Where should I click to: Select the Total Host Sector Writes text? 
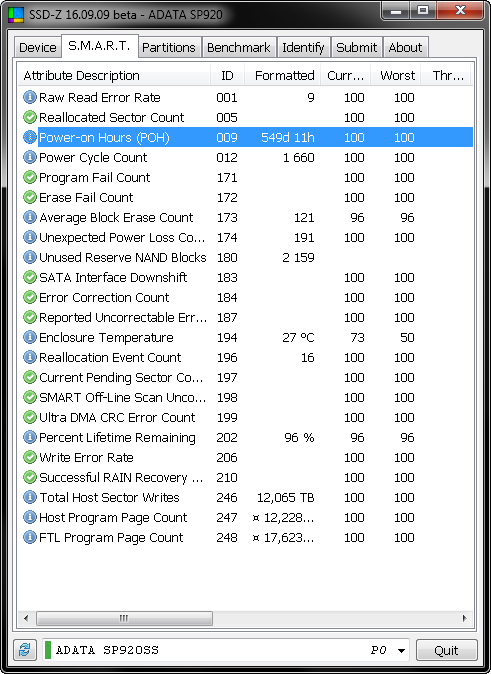tap(109, 498)
